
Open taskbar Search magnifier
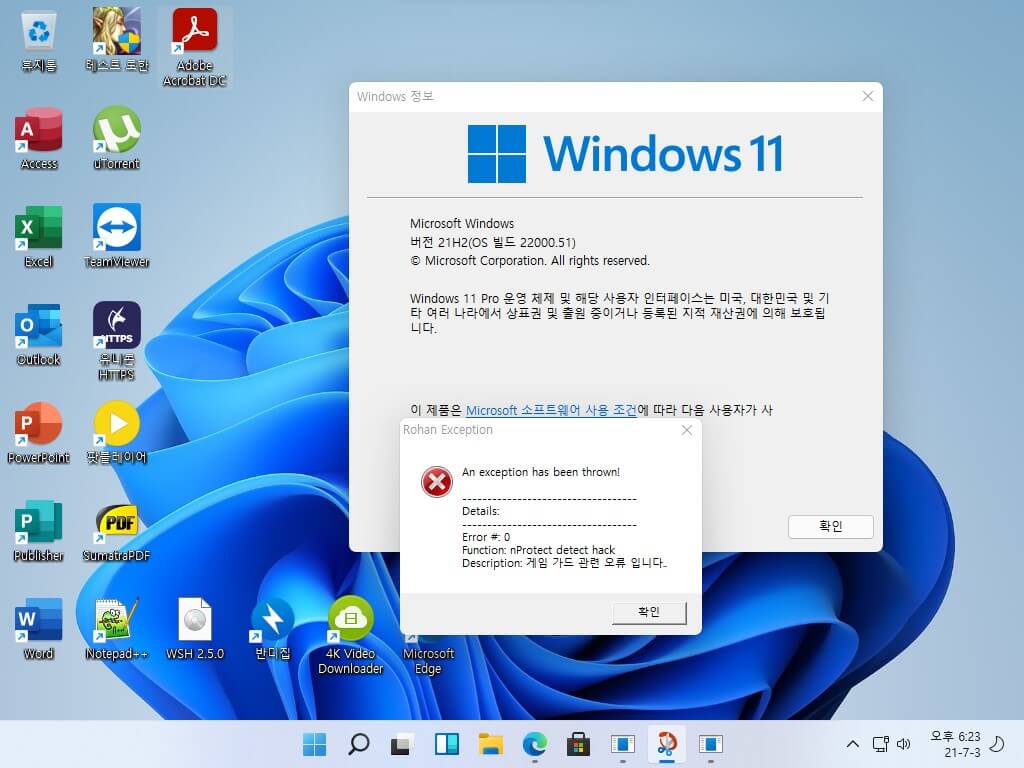click(x=359, y=744)
